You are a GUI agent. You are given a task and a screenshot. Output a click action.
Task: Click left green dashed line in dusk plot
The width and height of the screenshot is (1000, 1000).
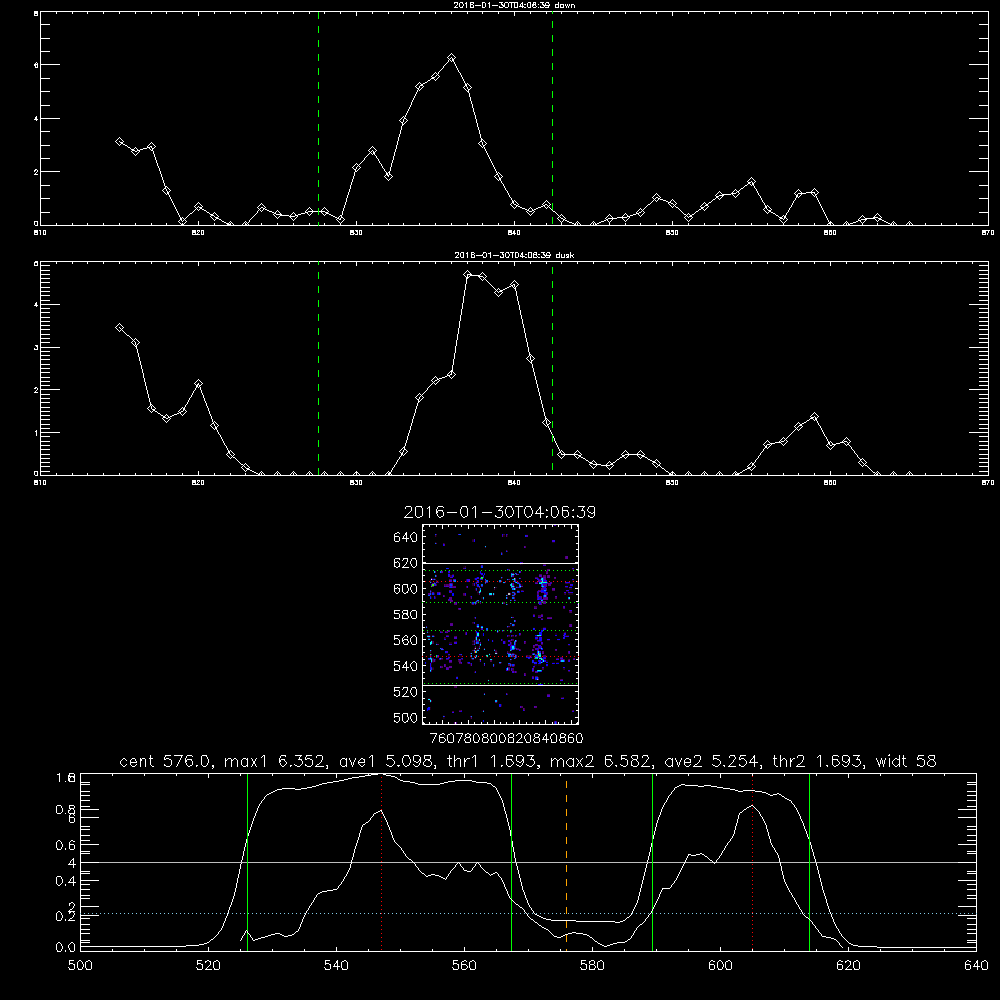pos(318,369)
